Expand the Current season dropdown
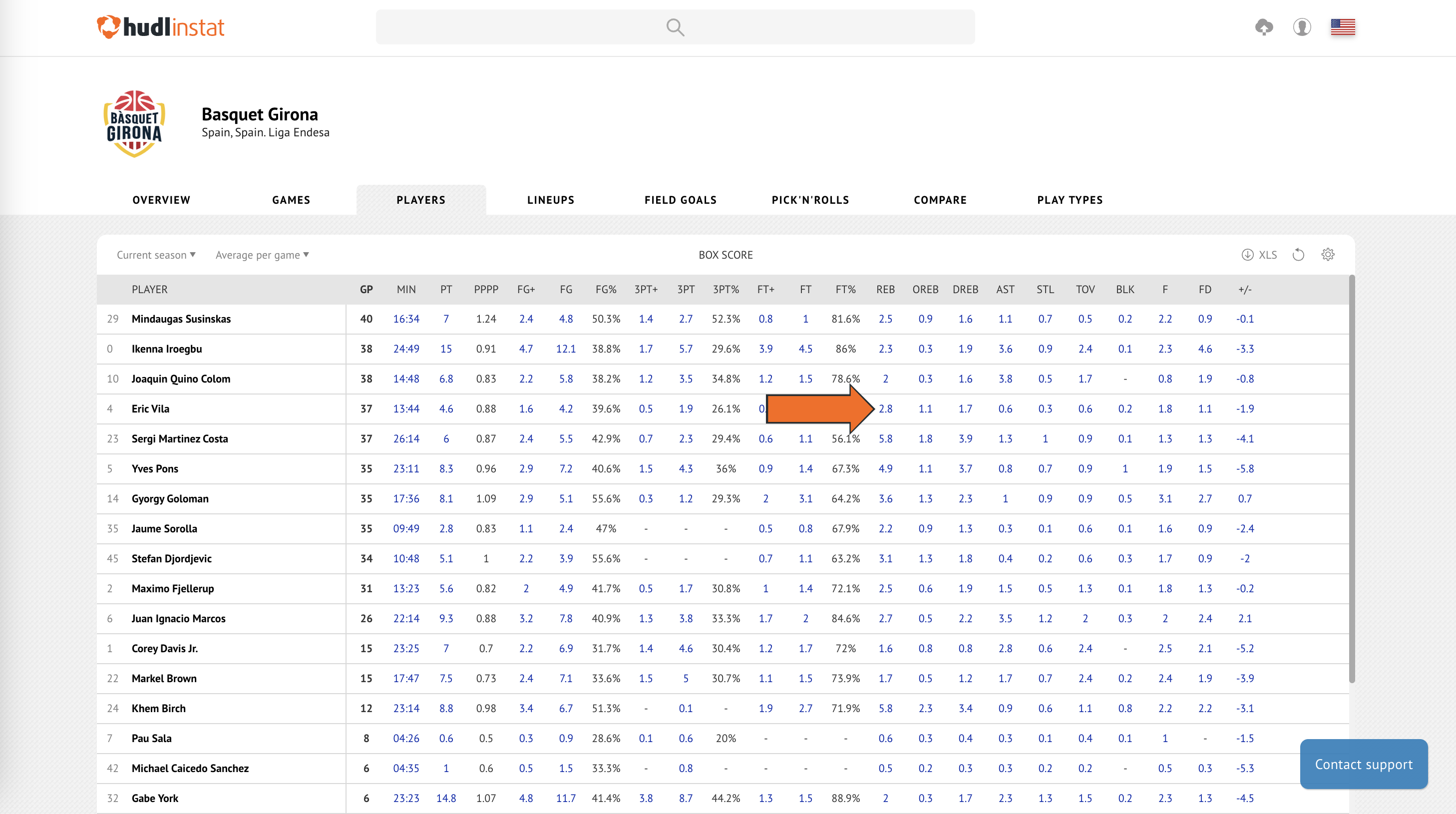Viewport: 1456px width, 814px height. pos(156,255)
